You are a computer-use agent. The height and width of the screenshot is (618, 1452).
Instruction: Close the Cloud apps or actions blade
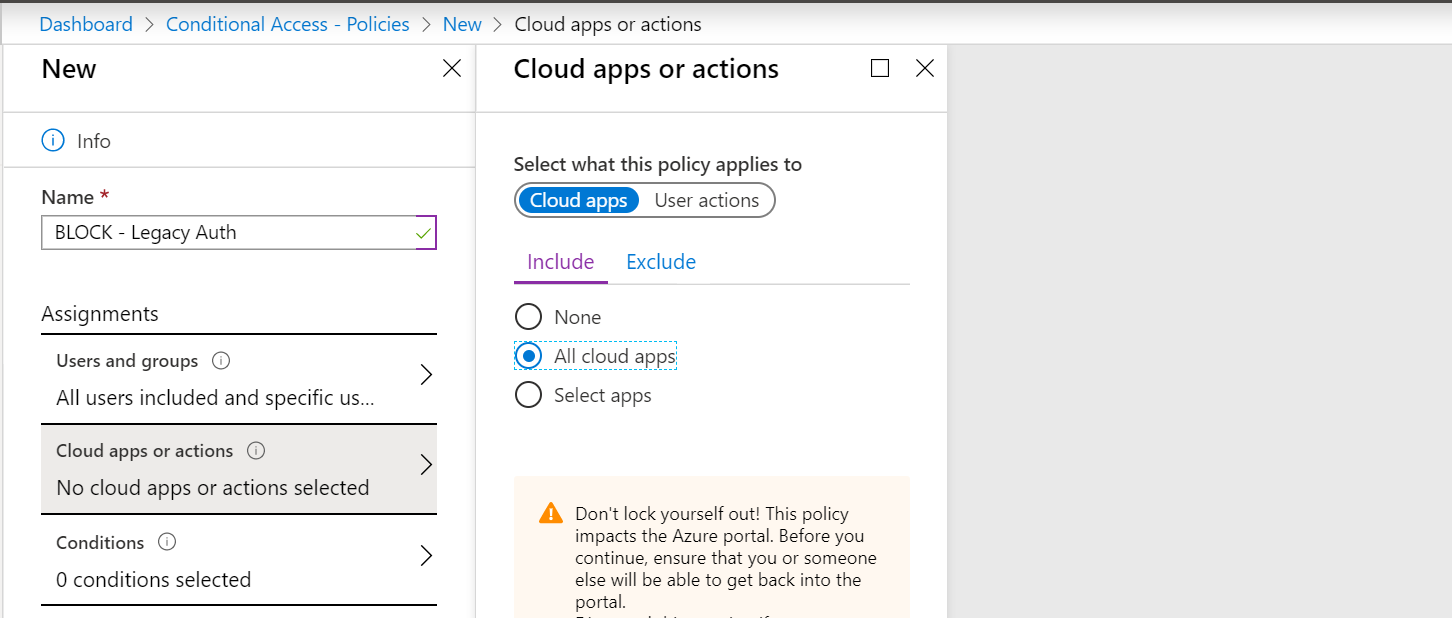[925, 68]
